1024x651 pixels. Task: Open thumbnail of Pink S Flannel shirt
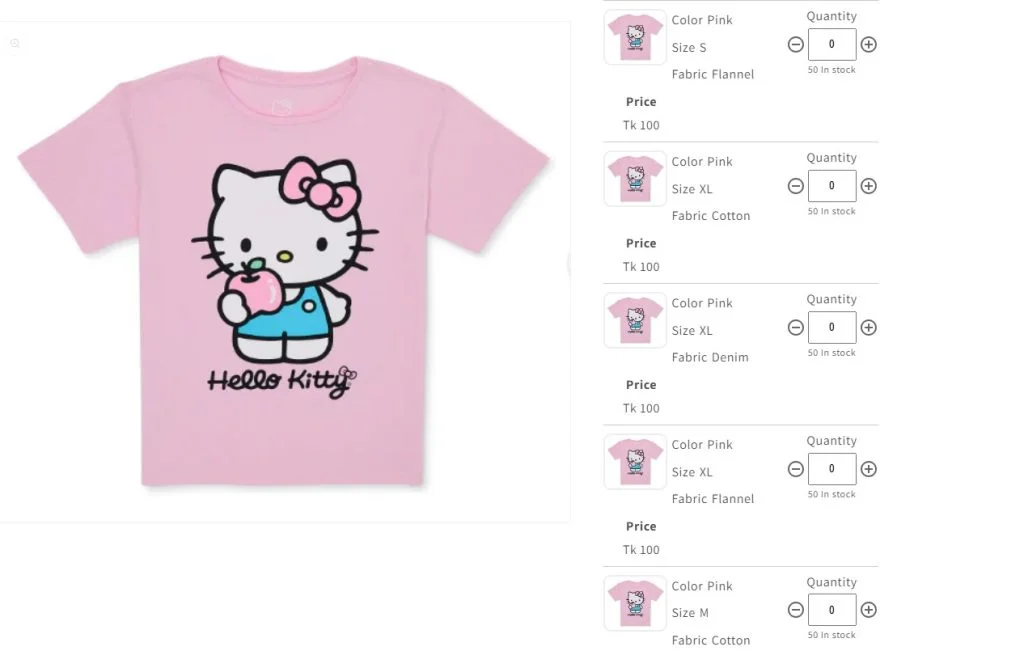point(635,37)
